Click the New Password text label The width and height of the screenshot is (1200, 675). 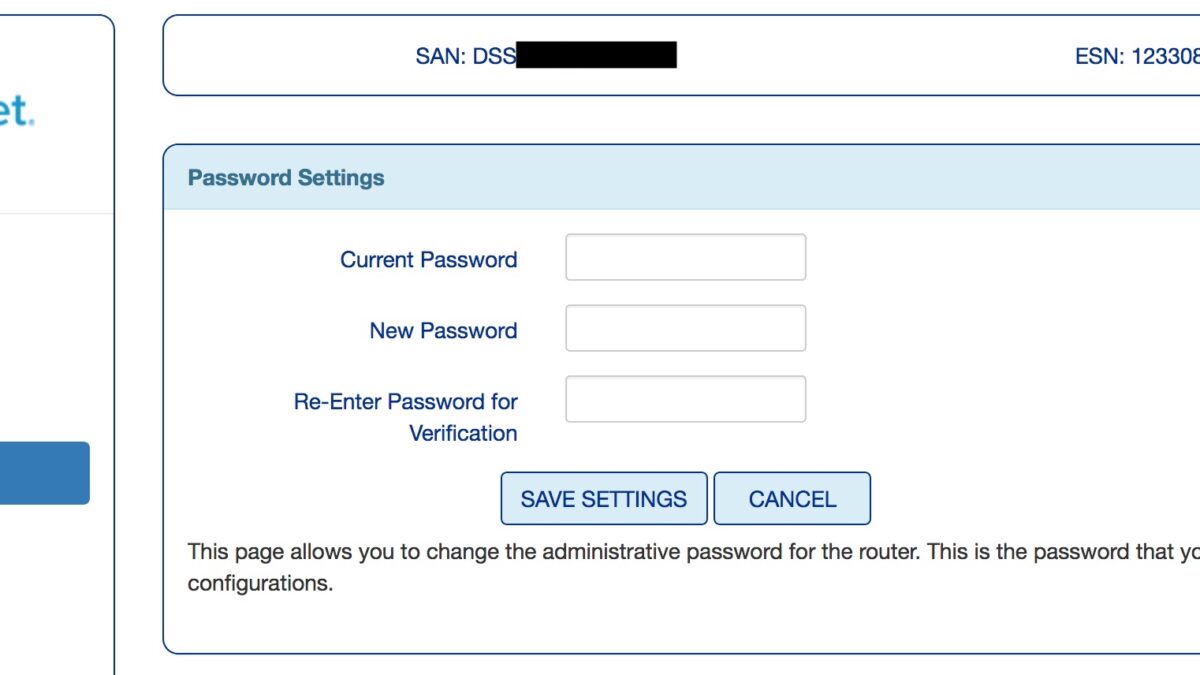pyautogui.click(x=442, y=330)
